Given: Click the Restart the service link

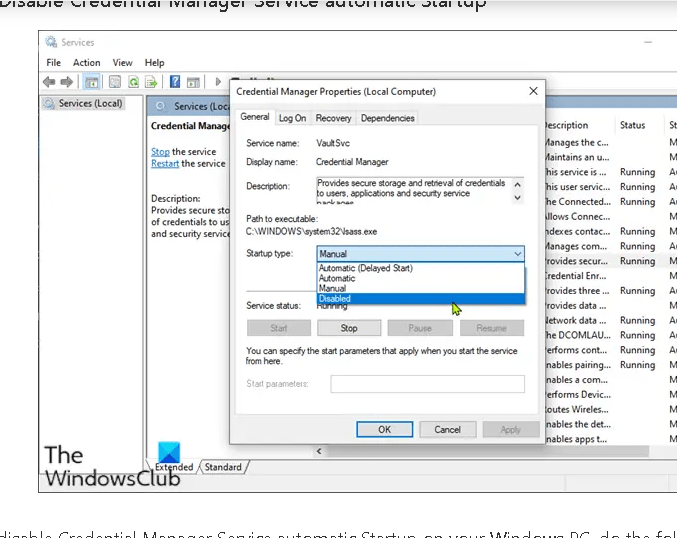Looking at the screenshot, I should [x=165, y=163].
